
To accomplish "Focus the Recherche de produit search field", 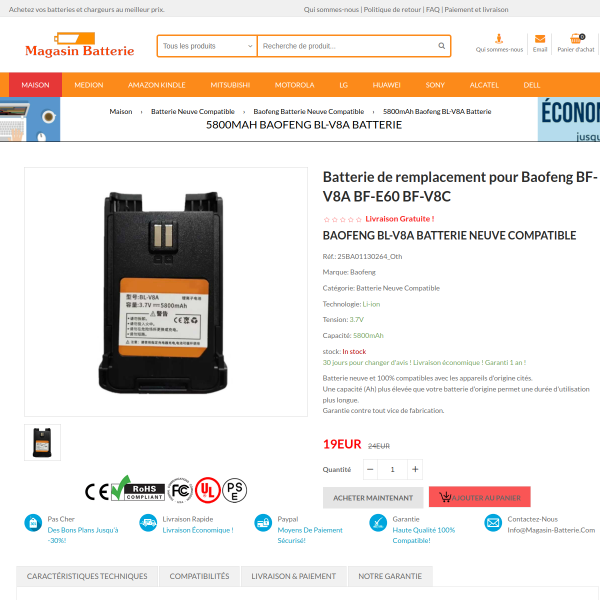I will coord(348,46).
